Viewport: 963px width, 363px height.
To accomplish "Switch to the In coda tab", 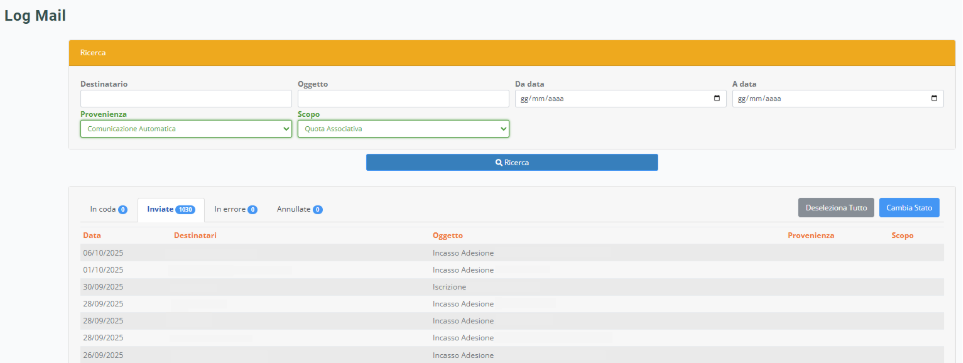I will coord(109,209).
